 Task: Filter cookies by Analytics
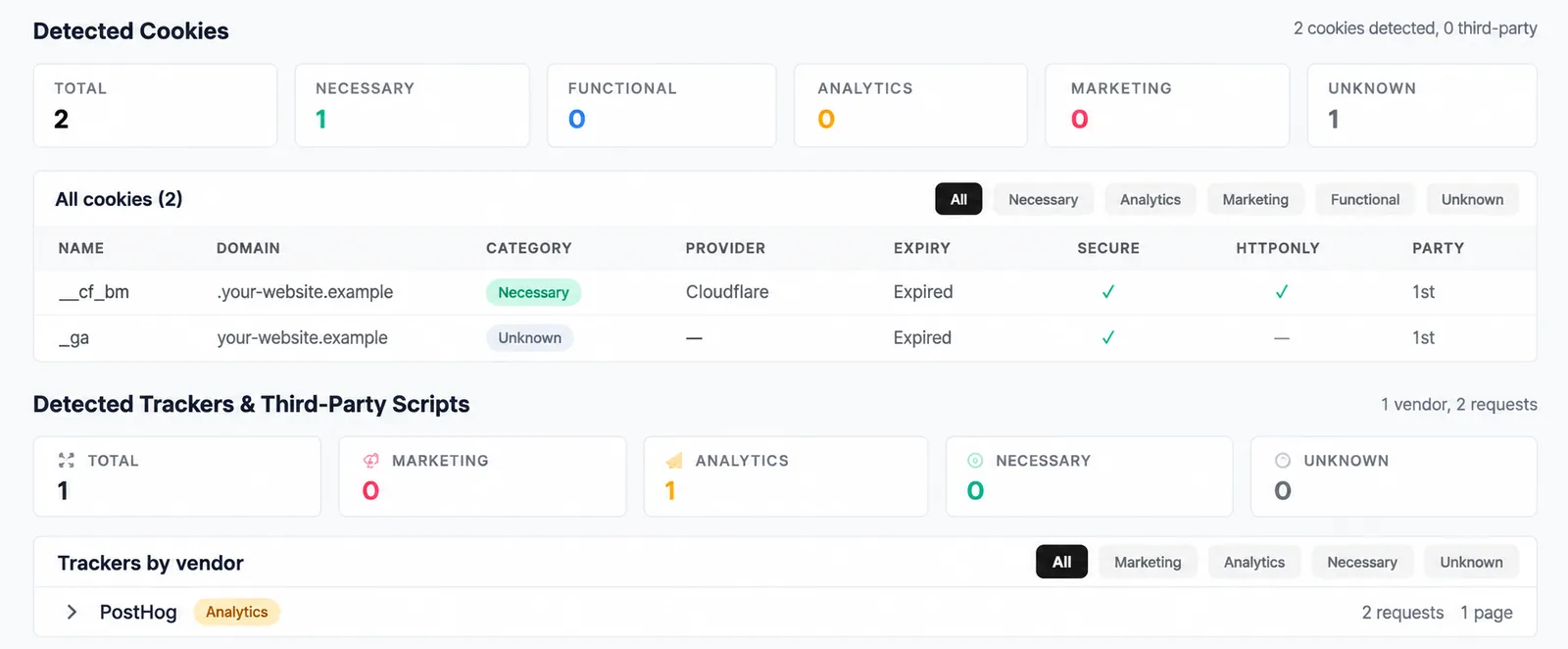(1151, 199)
